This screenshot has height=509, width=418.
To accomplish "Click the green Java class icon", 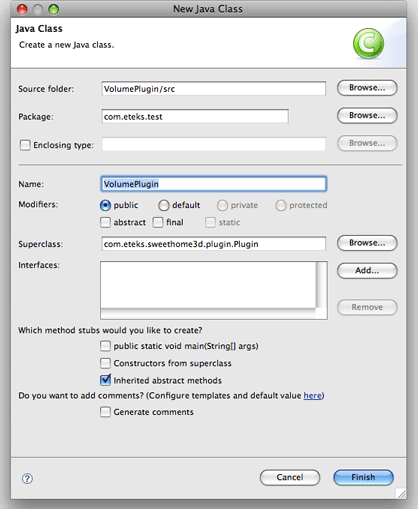I will pyautogui.click(x=368, y=43).
